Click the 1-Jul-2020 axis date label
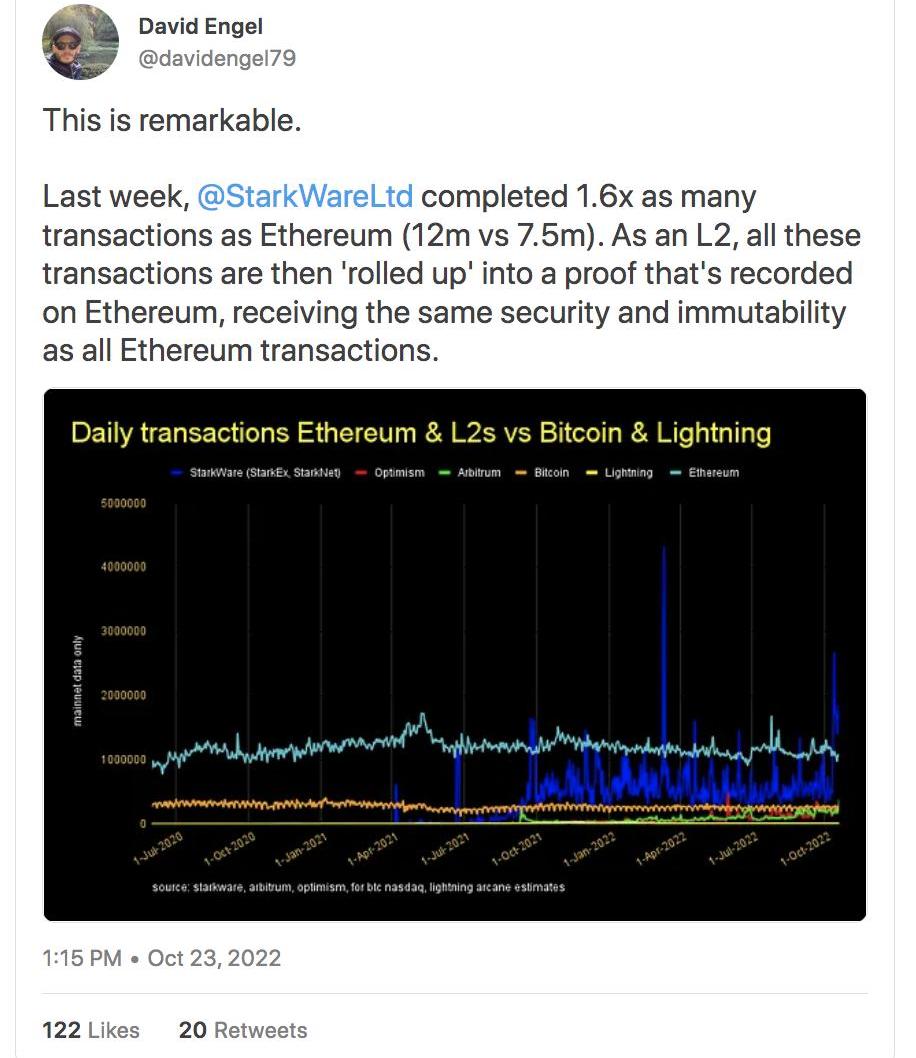 (159, 849)
